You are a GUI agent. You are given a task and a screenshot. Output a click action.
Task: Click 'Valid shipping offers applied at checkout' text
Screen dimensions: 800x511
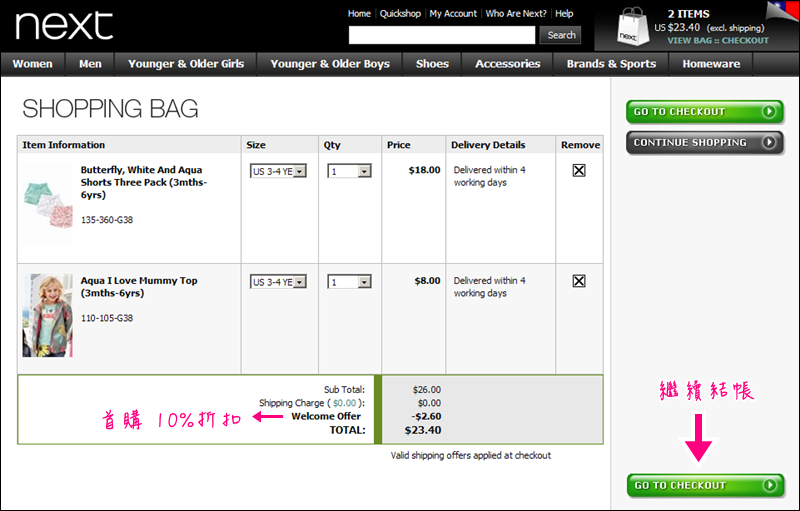tap(471, 455)
